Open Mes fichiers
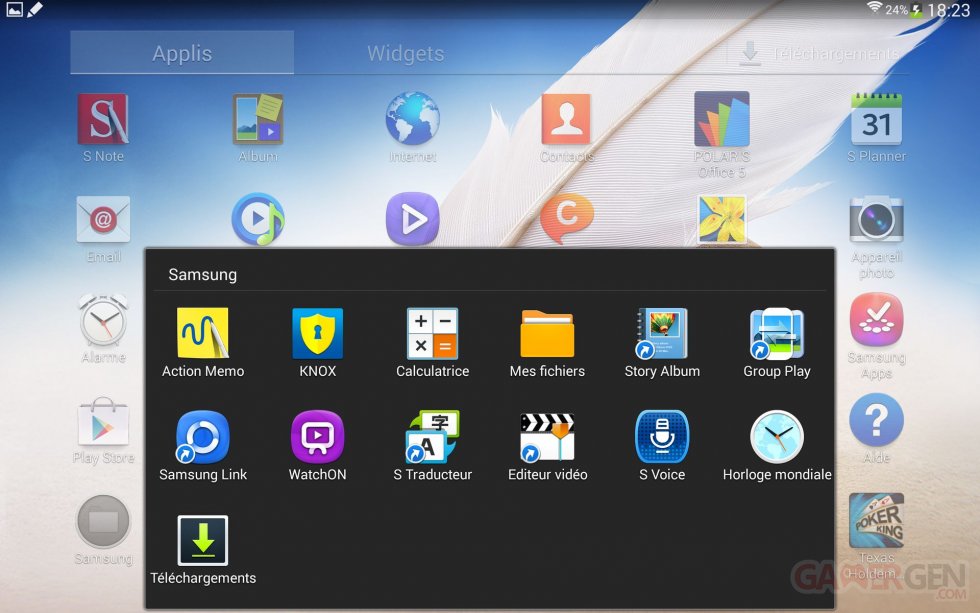Viewport: 980px width, 613px height. (x=547, y=335)
